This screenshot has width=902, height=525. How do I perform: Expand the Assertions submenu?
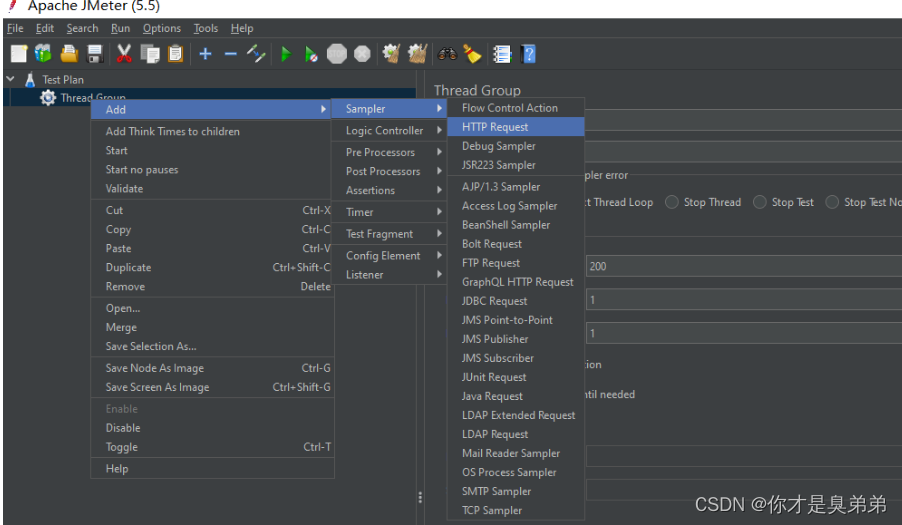pos(389,190)
